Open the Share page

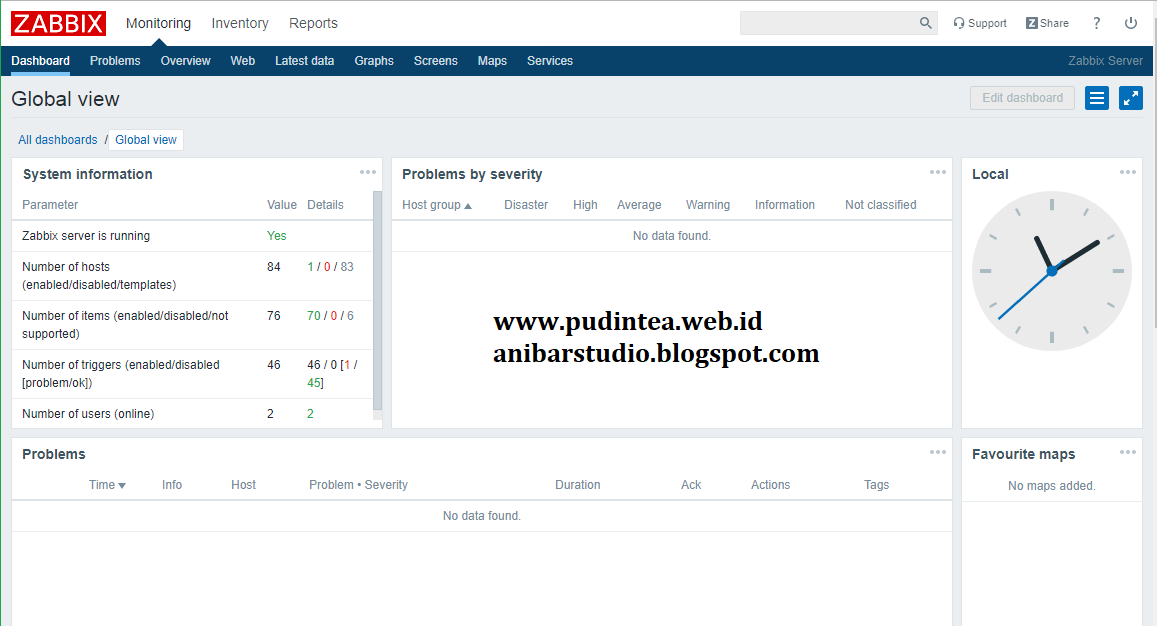tap(1047, 23)
